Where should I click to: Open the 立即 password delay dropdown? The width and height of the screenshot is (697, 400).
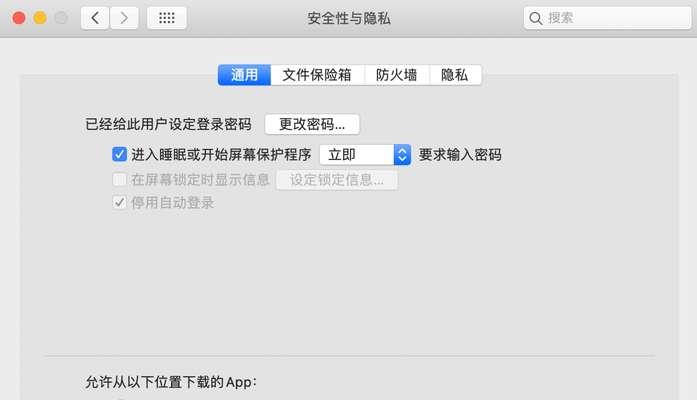[x=365, y=155]
